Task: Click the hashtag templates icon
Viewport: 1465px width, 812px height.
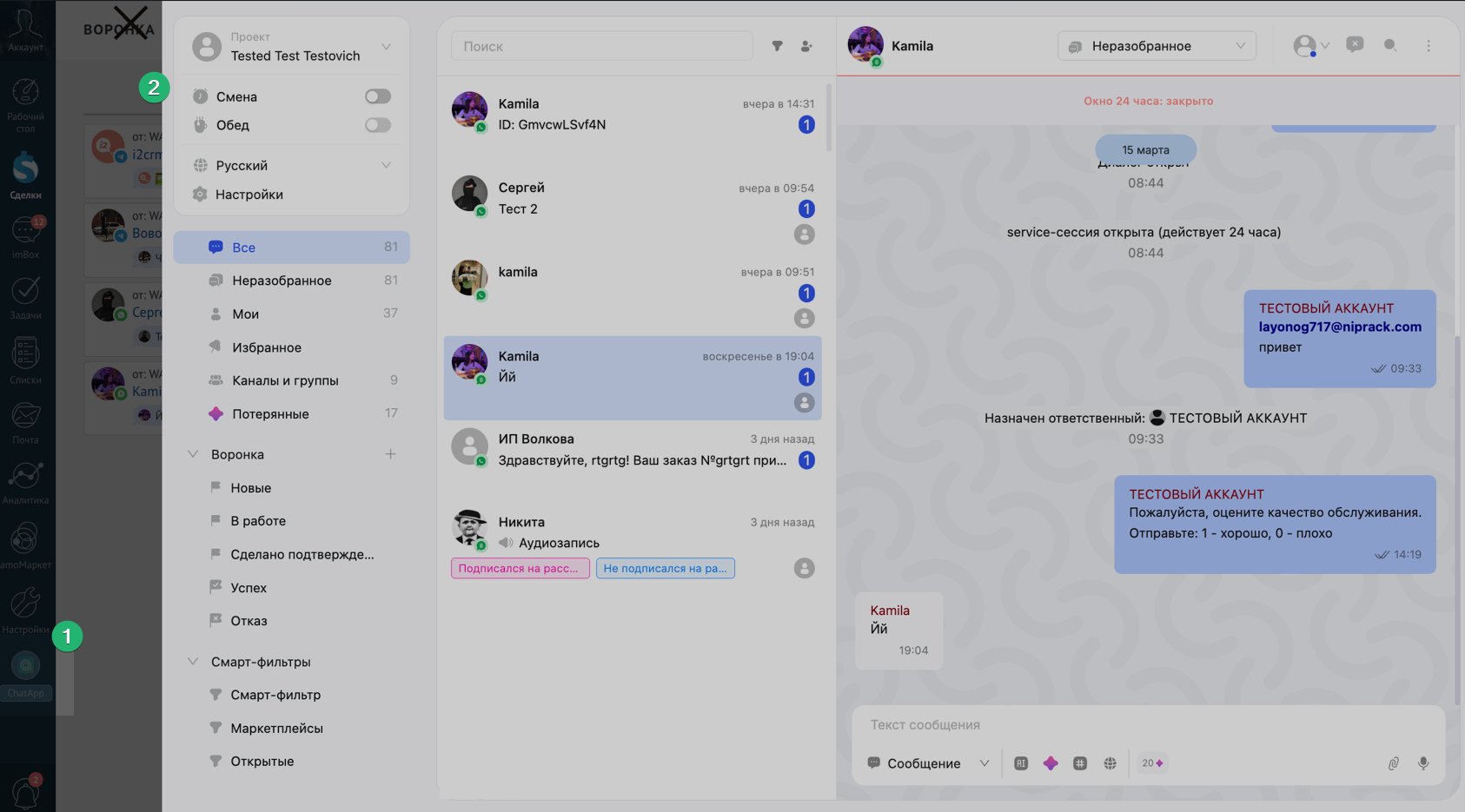Action: click(1080, 763)
